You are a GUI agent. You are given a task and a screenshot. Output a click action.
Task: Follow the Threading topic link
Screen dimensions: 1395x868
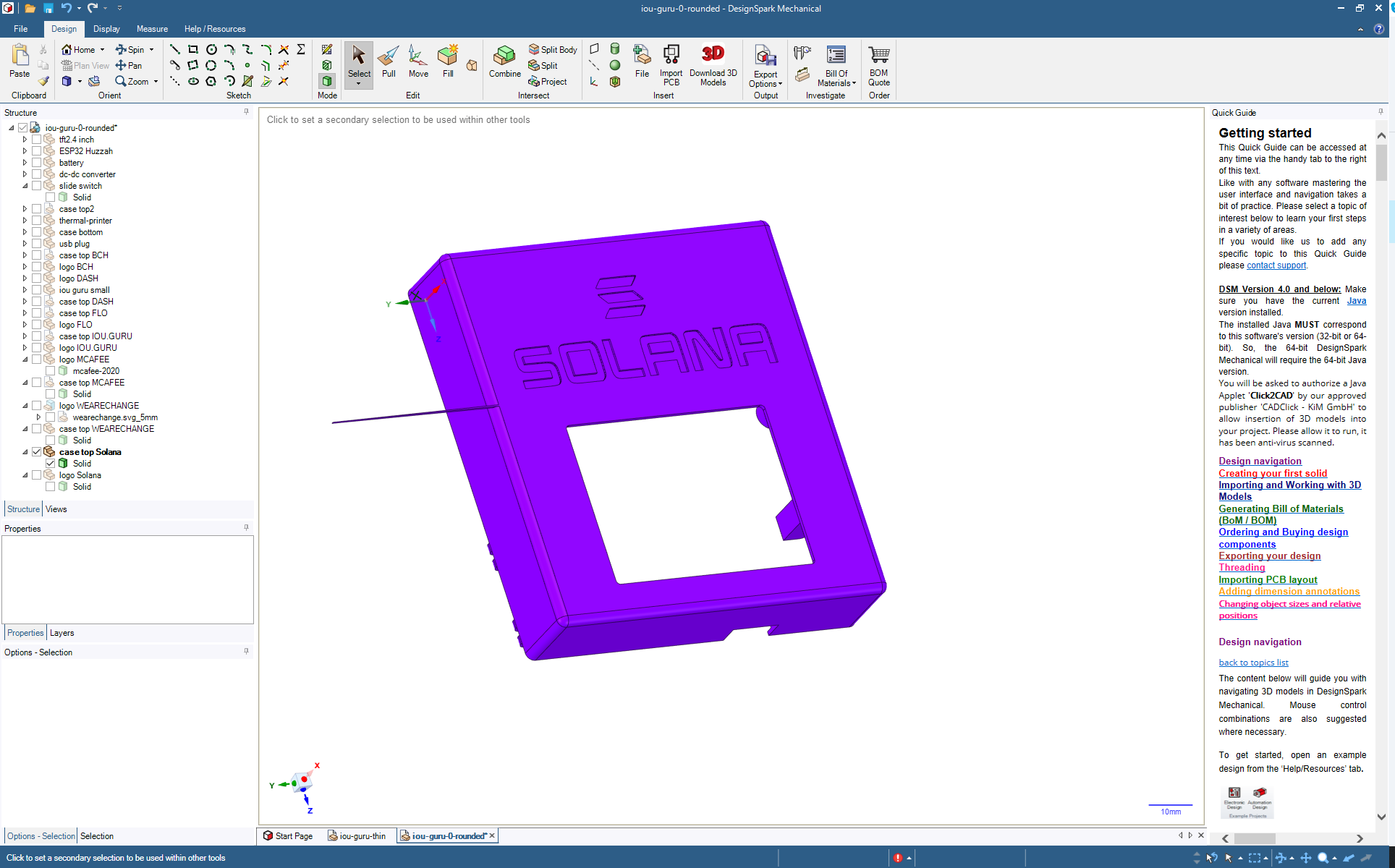click(x=1242, y=568)
